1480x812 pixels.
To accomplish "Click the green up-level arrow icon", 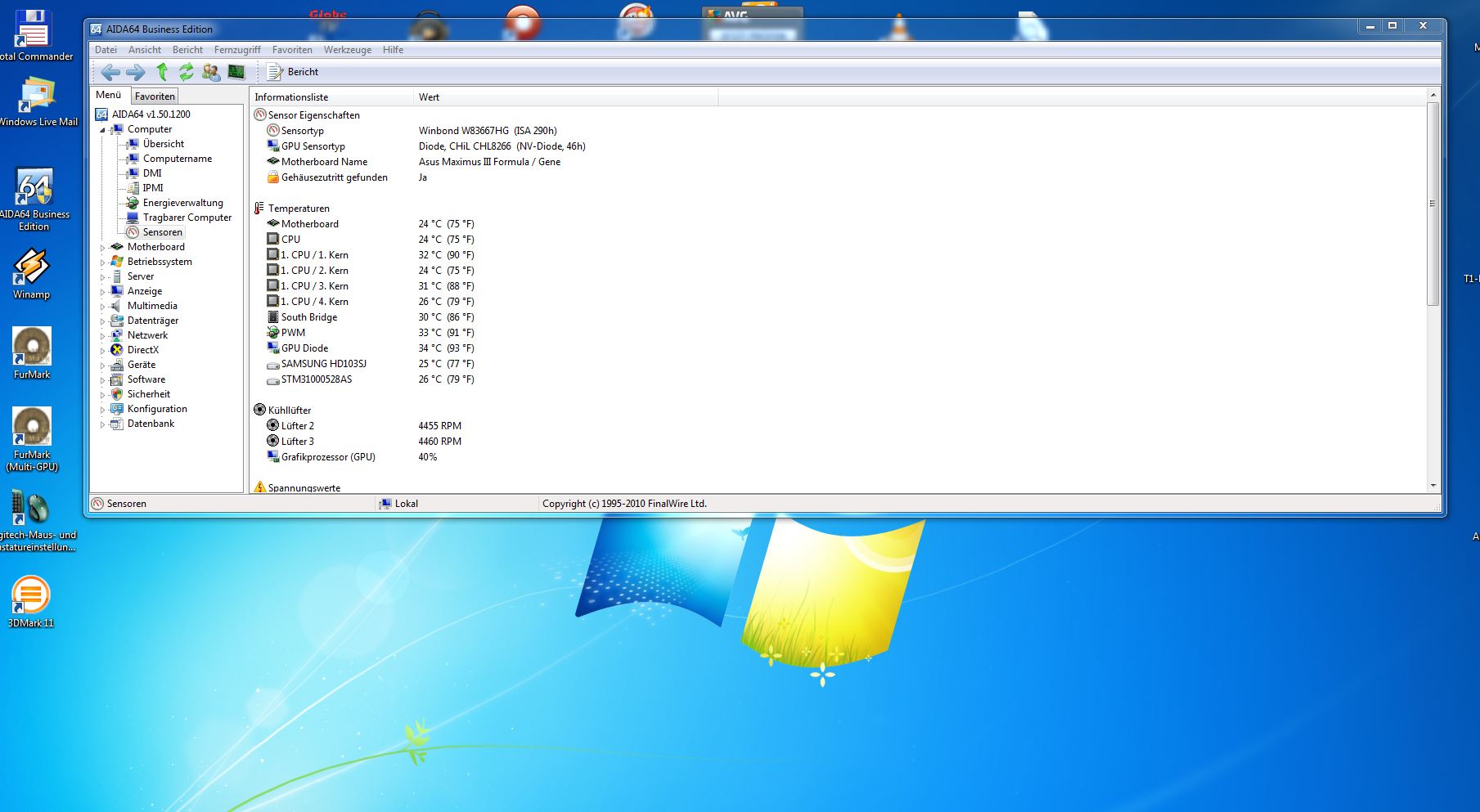I will [x=162, y=72].
